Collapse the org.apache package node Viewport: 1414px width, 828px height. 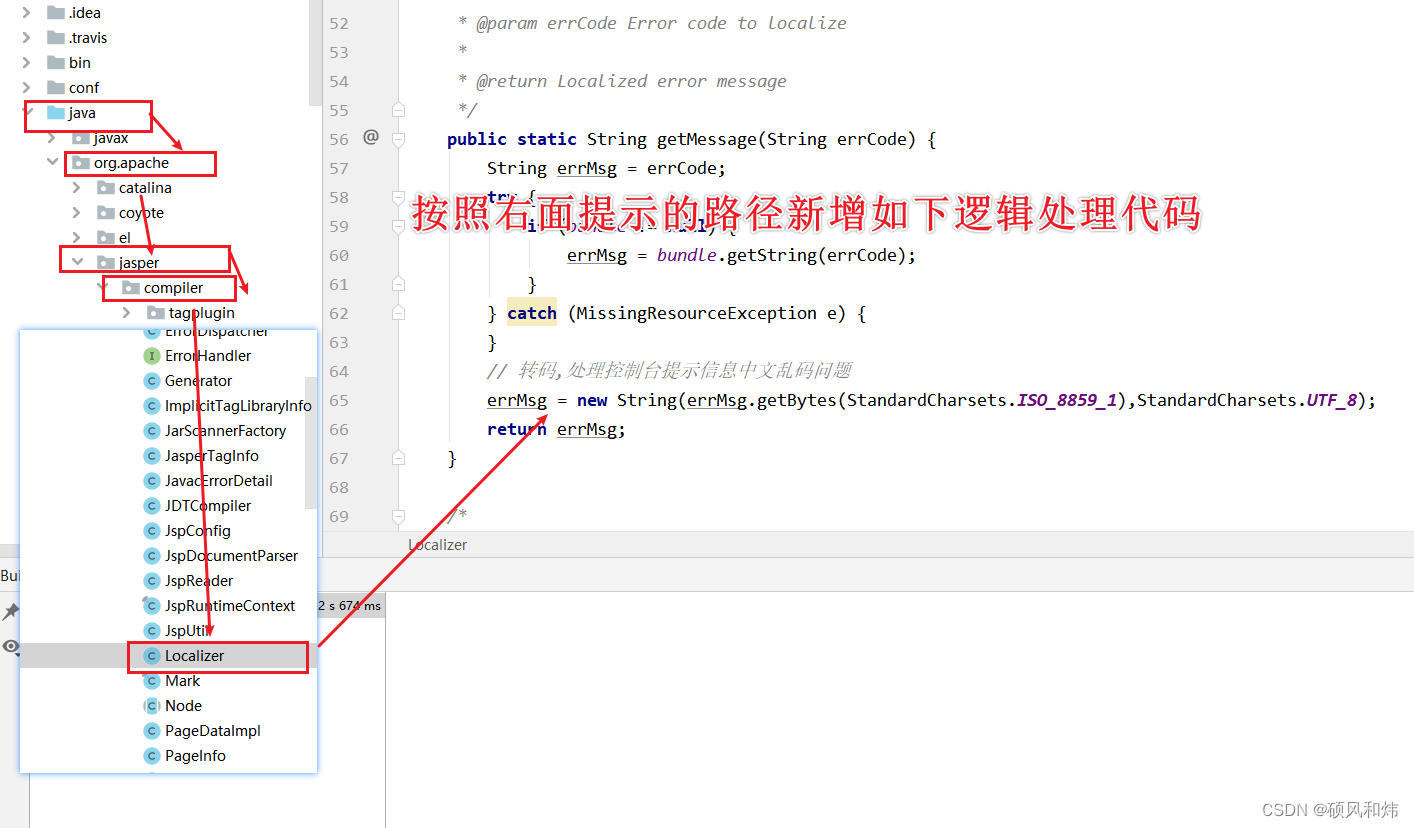point(52,163)
